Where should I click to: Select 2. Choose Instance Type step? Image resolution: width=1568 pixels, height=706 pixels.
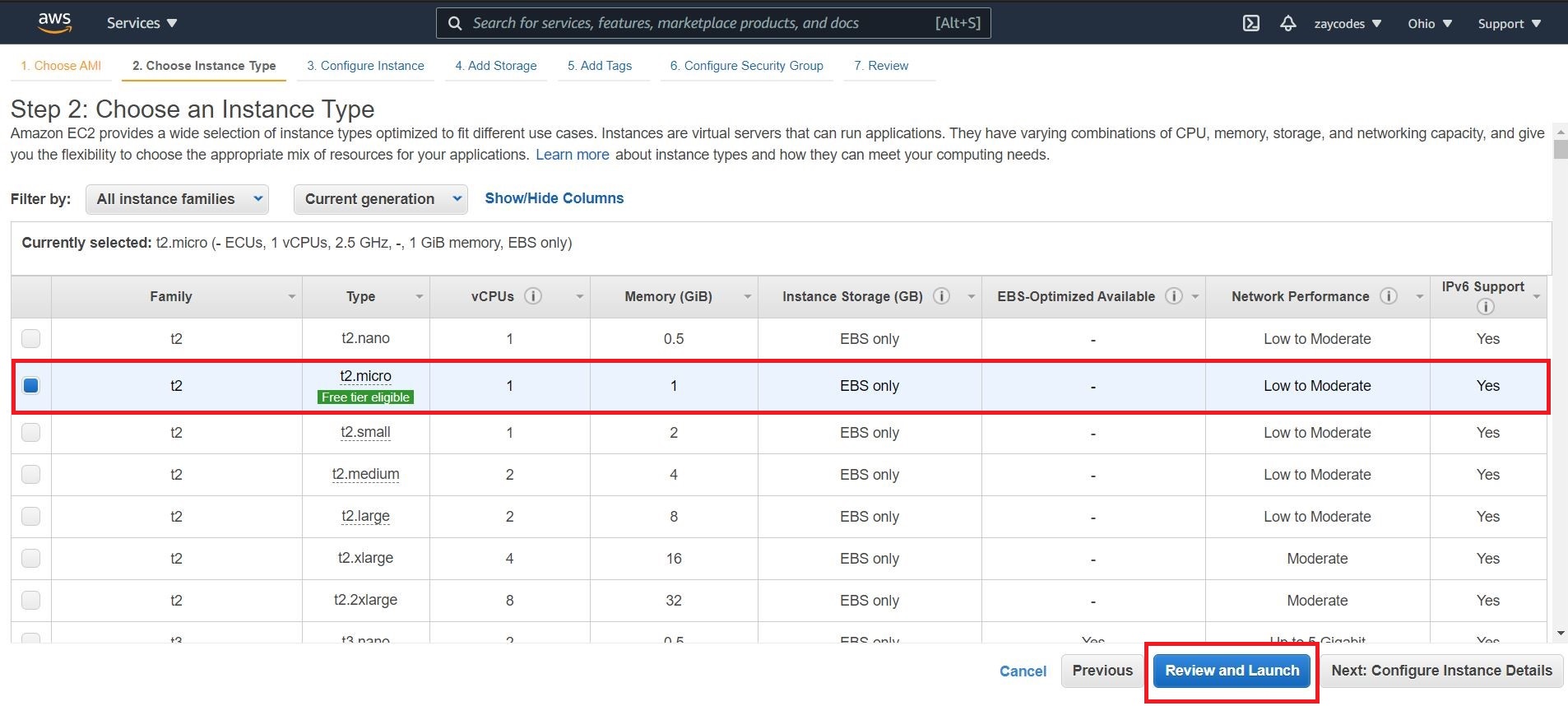coord(204,66)
